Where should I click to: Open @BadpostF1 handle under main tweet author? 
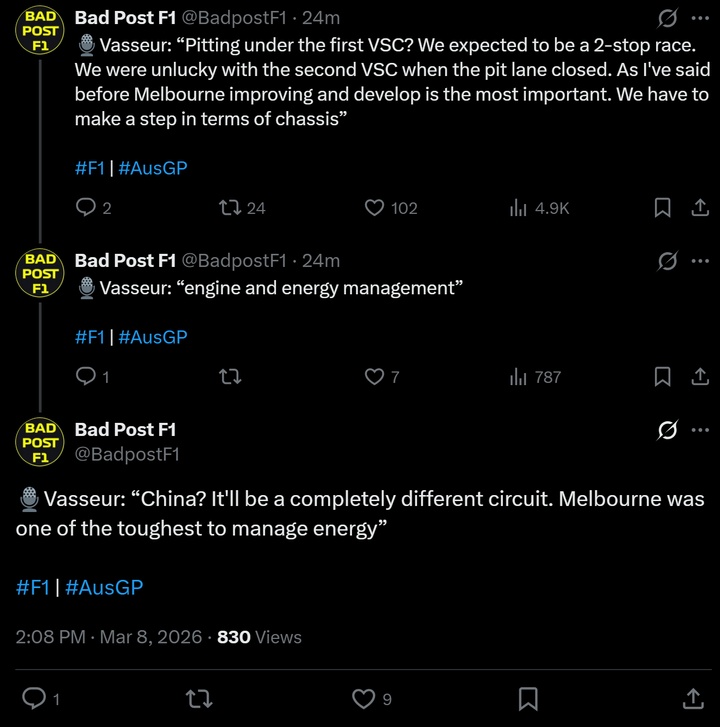click(127, 454)
